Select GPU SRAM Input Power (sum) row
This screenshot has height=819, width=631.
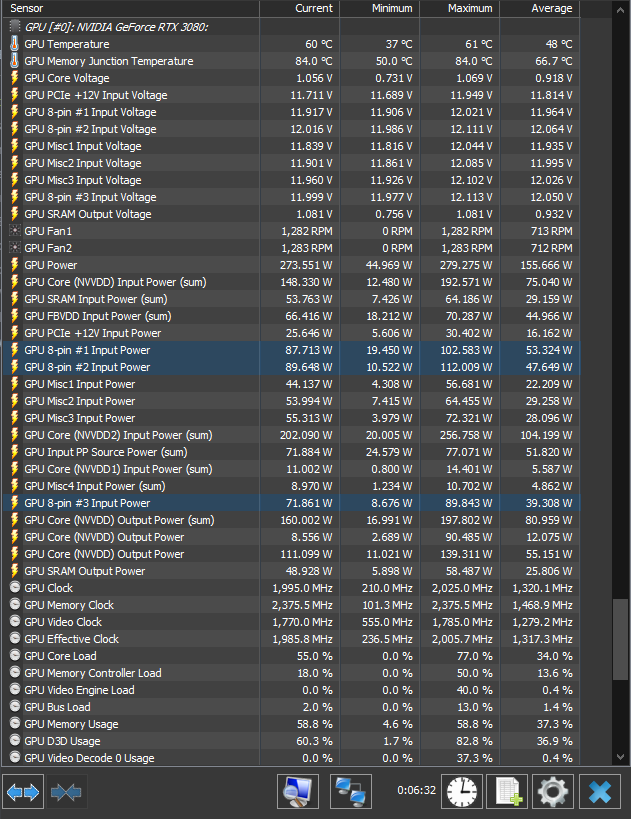click(x=291, y=299)
